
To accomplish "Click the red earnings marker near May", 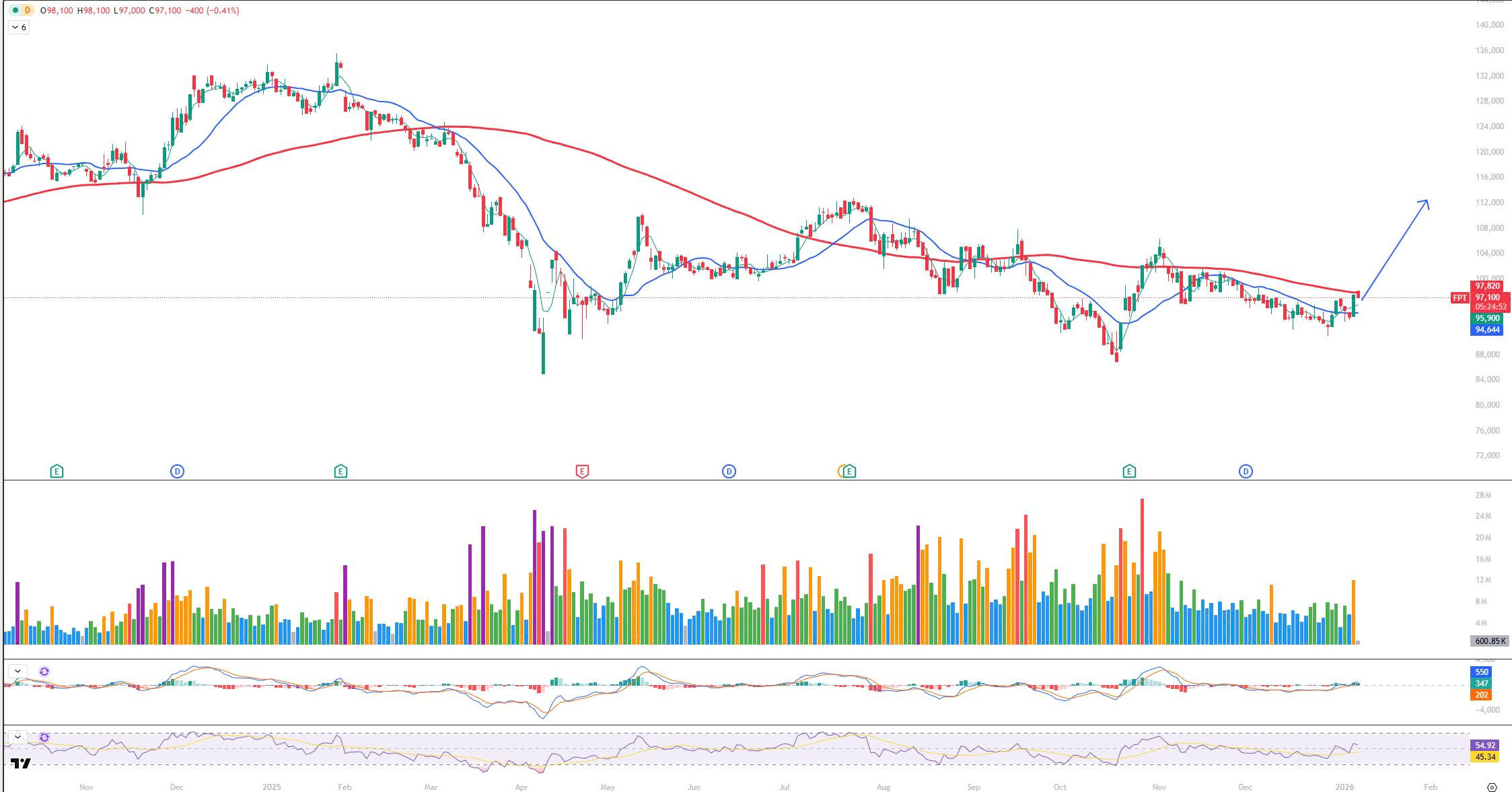I will (583, 472).
